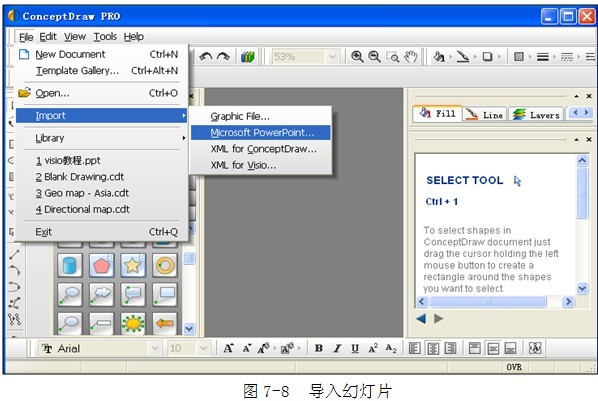The height and width of the screenshot is (401, 598).
Task: Click the line pen toolbar icon
Action: coord(463,57)
